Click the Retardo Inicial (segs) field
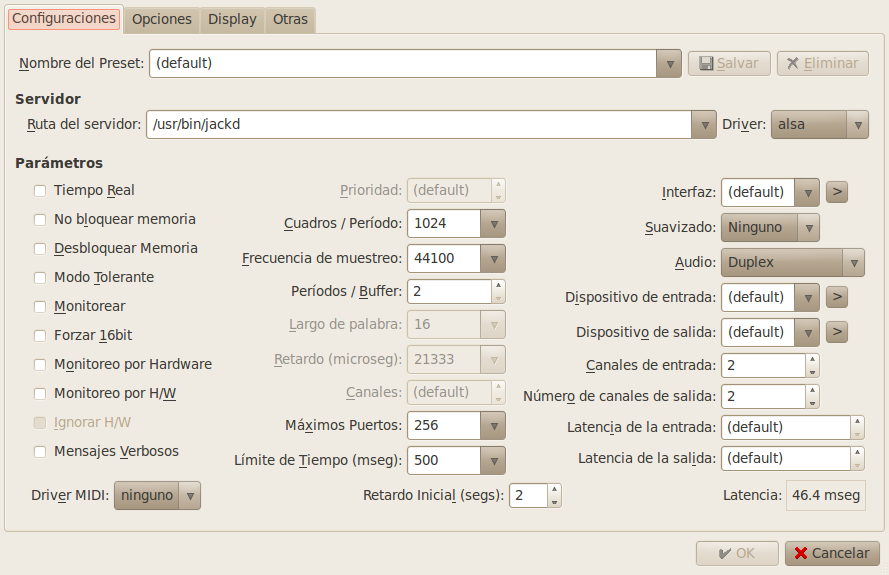This screenshot has height=575, width=889. (x=528, y=496)
